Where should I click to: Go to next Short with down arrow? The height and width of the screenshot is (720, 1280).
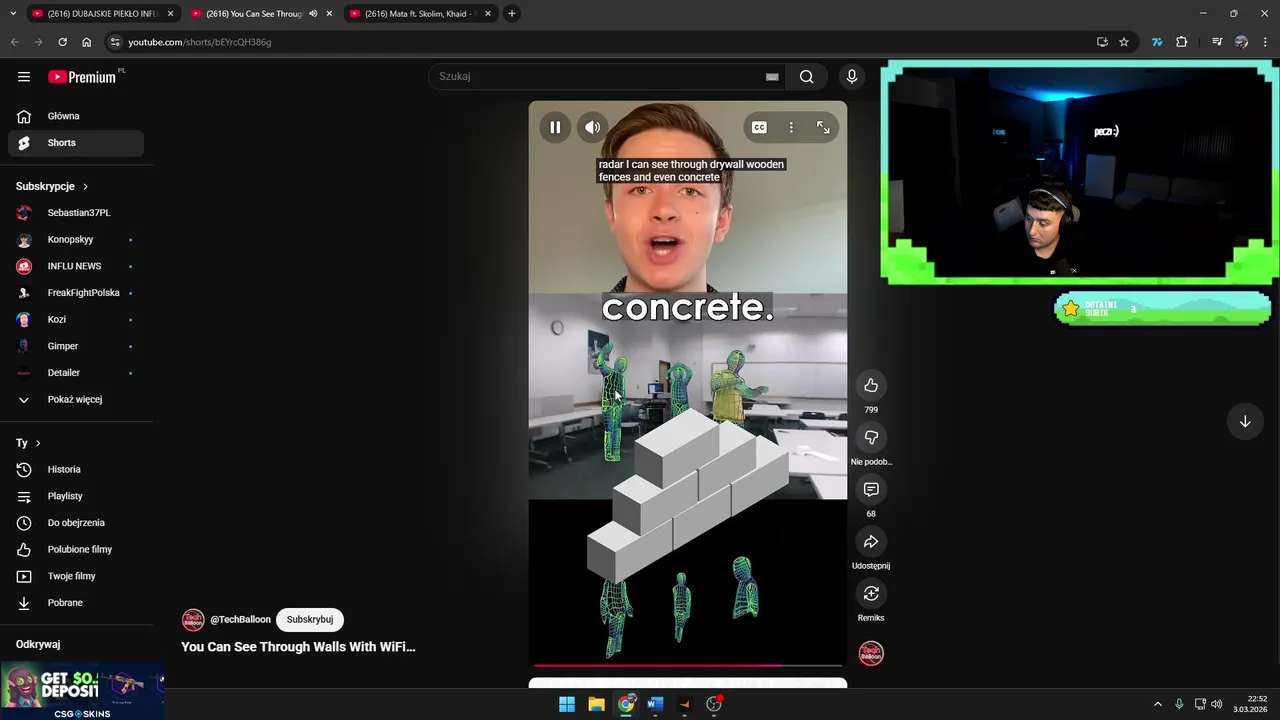click(x=1245, y=421)
